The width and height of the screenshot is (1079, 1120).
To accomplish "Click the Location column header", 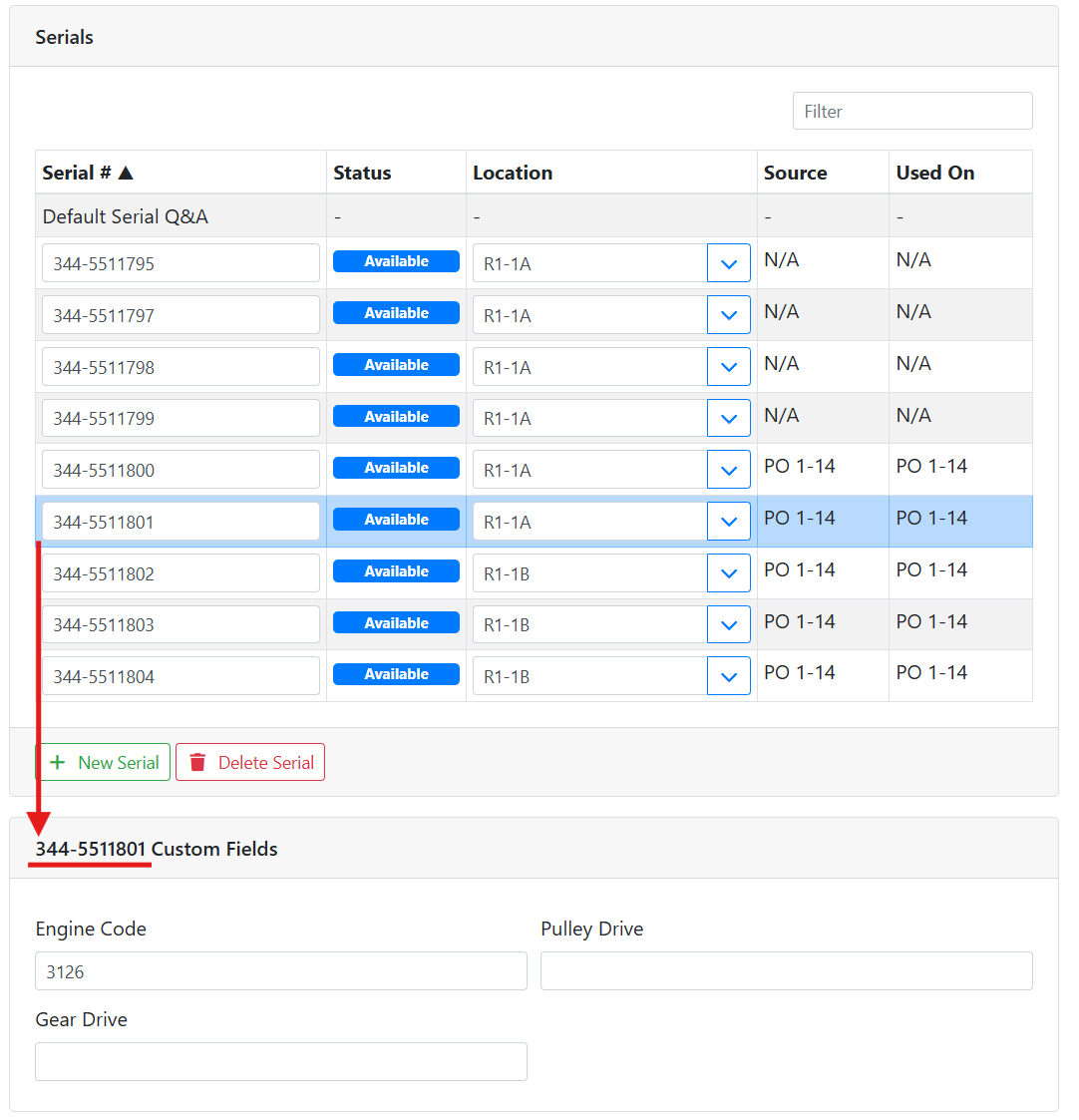I will [x=513, y=173].
